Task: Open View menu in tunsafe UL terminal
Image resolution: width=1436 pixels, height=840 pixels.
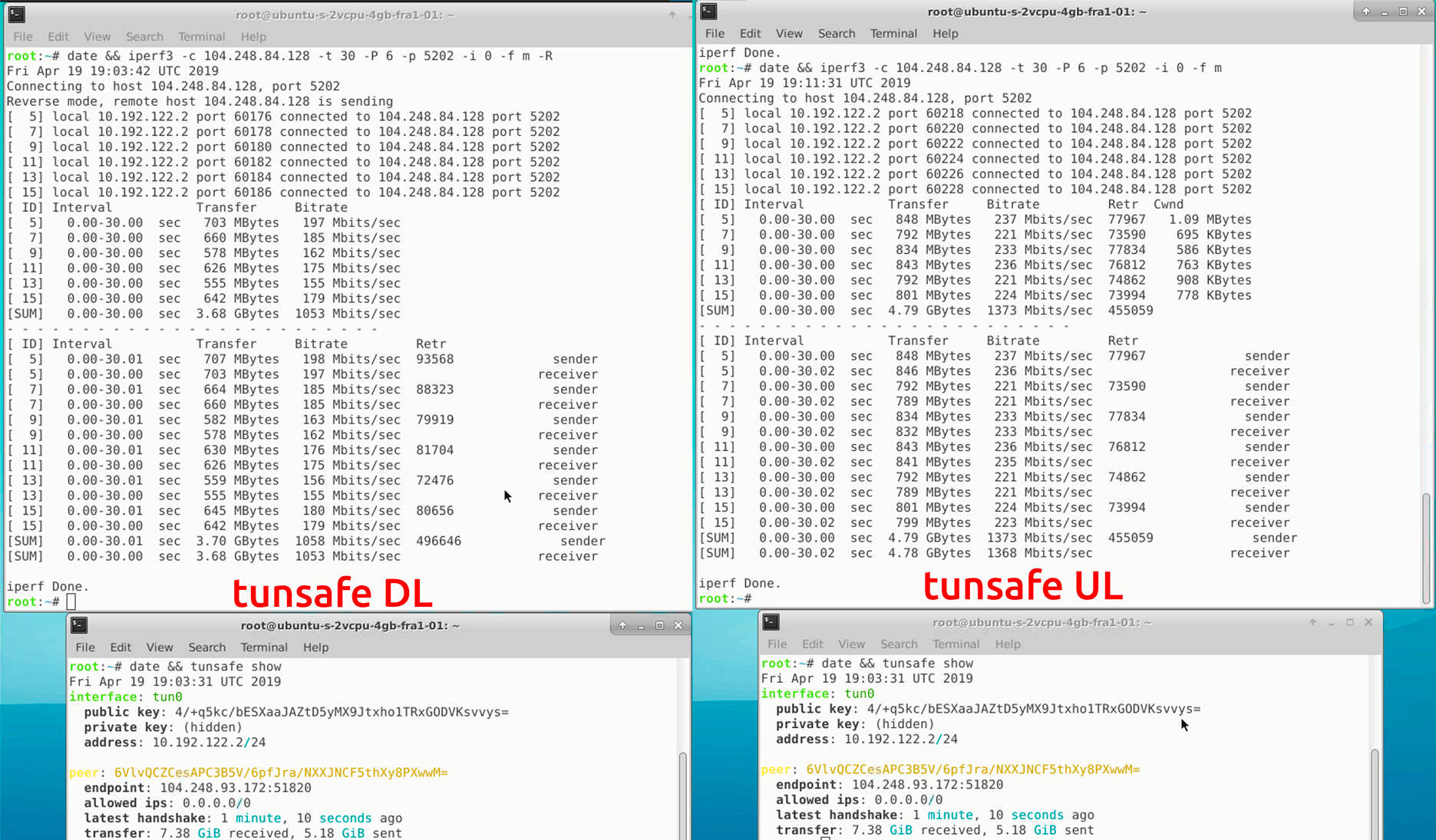Action: point(789,33)
